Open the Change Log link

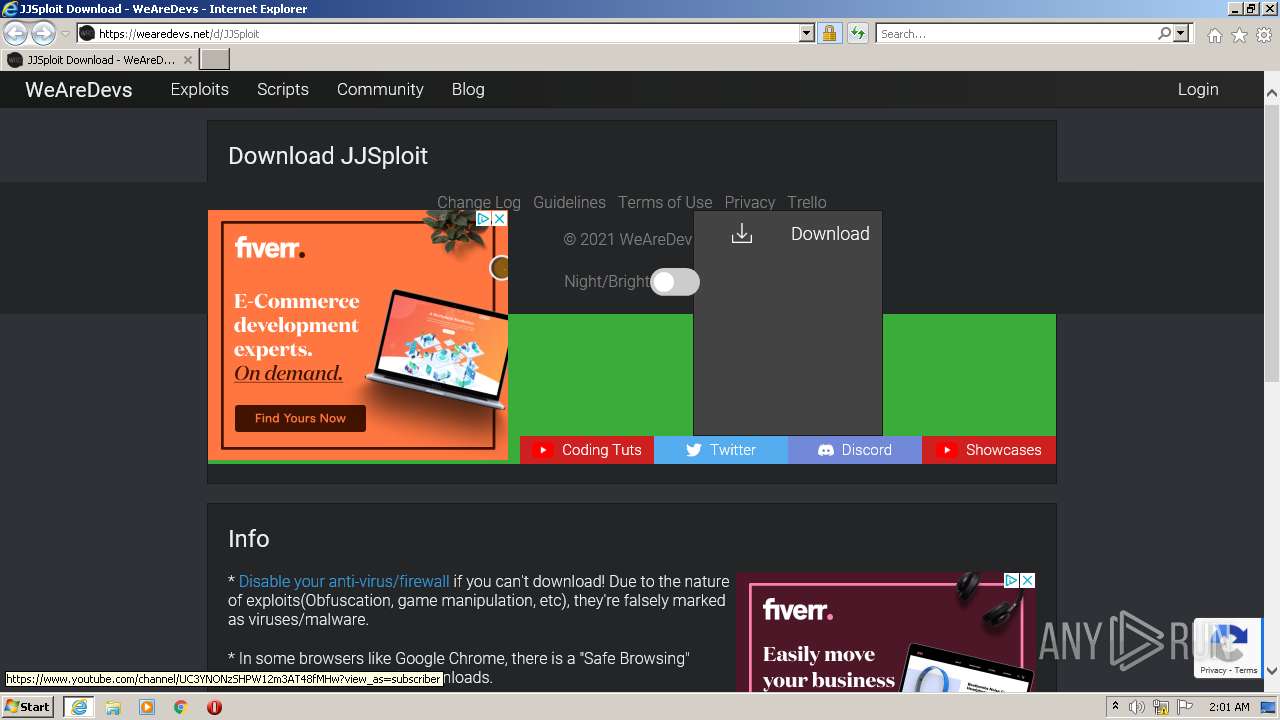coord(479,202)
